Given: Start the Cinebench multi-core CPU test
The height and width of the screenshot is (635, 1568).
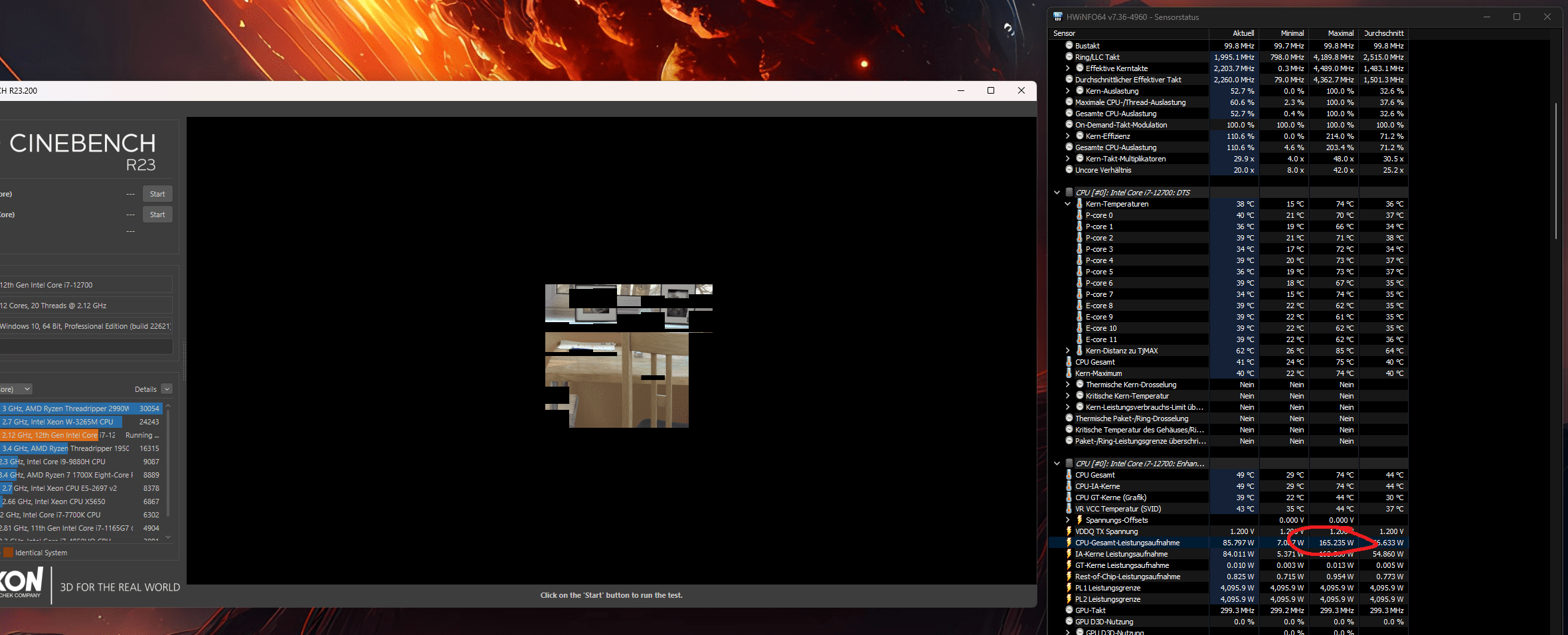Looking at the screenshot, I should click(157, 194).
